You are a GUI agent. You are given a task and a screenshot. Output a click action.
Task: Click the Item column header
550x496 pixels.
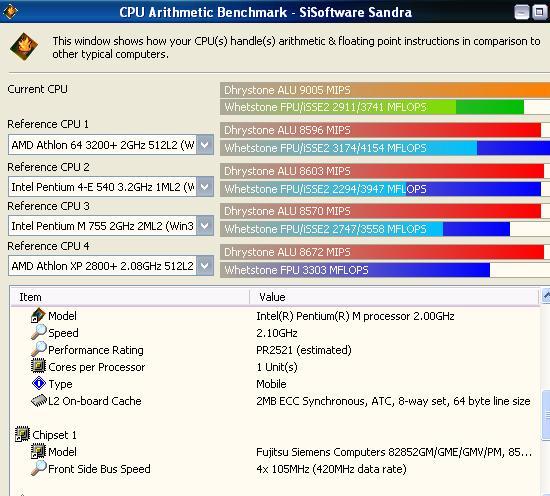pos(130,297)
